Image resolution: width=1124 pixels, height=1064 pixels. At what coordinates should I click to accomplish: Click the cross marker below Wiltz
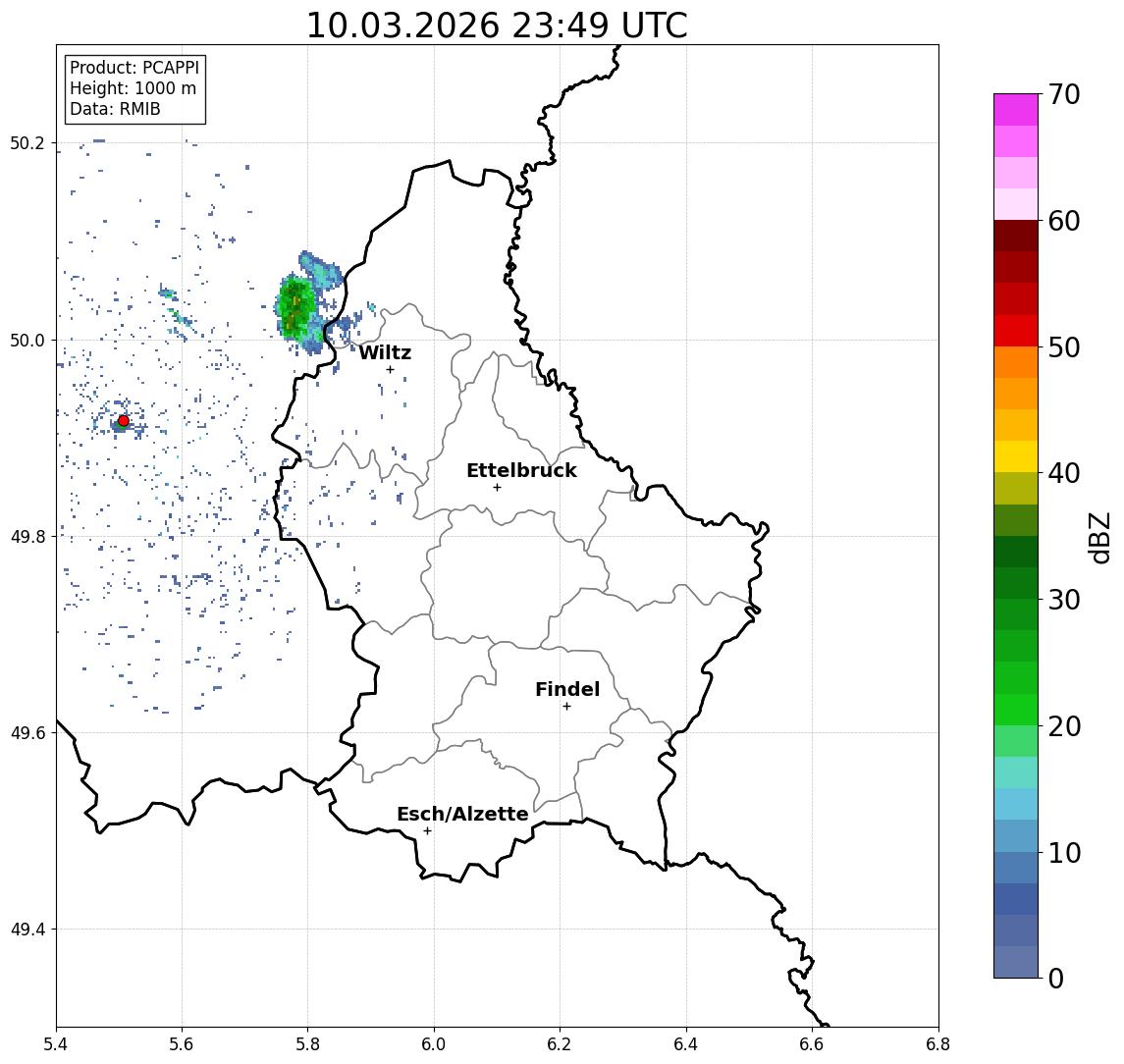pyautogui.click(x=390, y=370)
